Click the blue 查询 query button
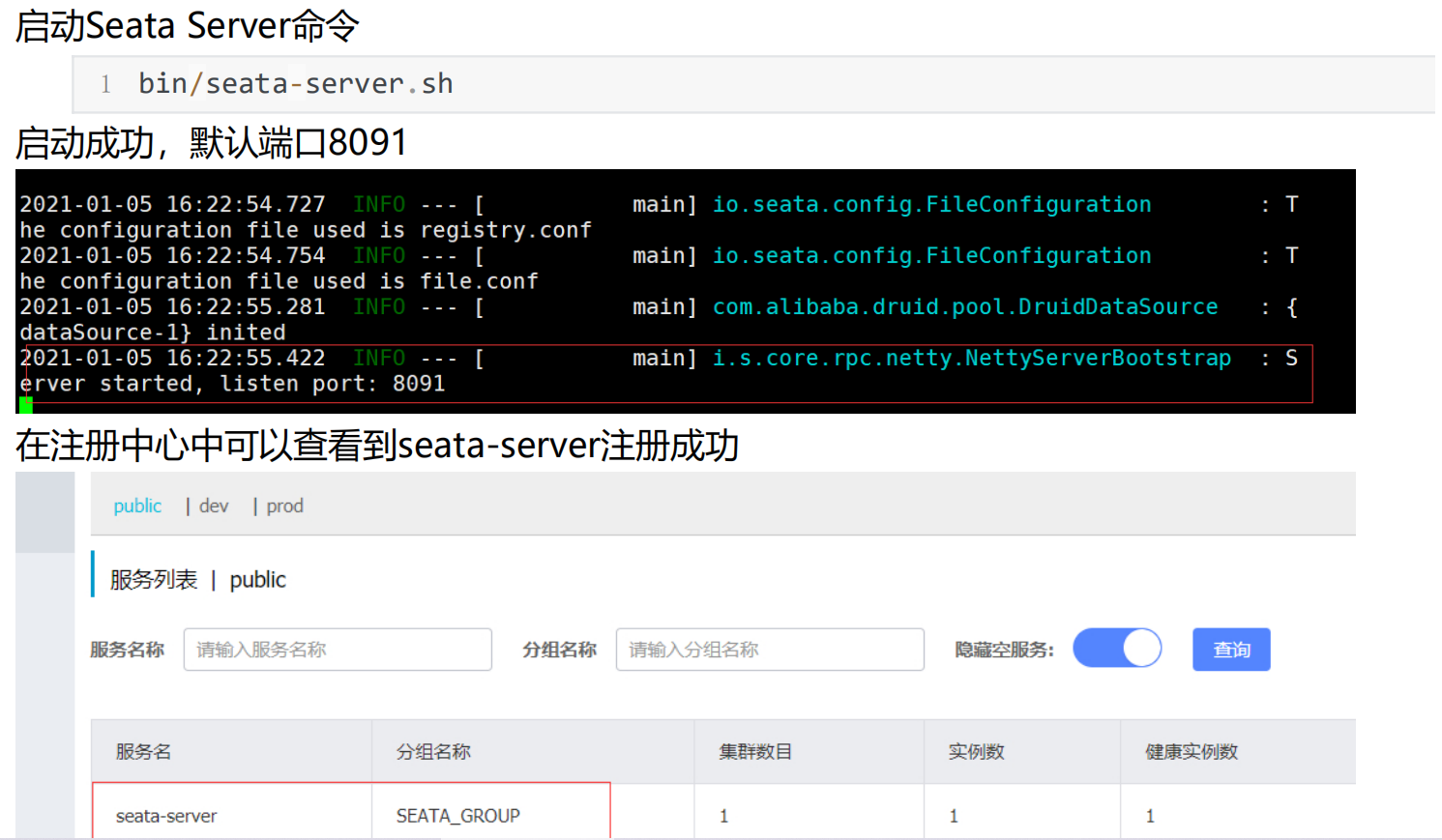This screenshot has width=1442, height=840. click(1231, 650)
